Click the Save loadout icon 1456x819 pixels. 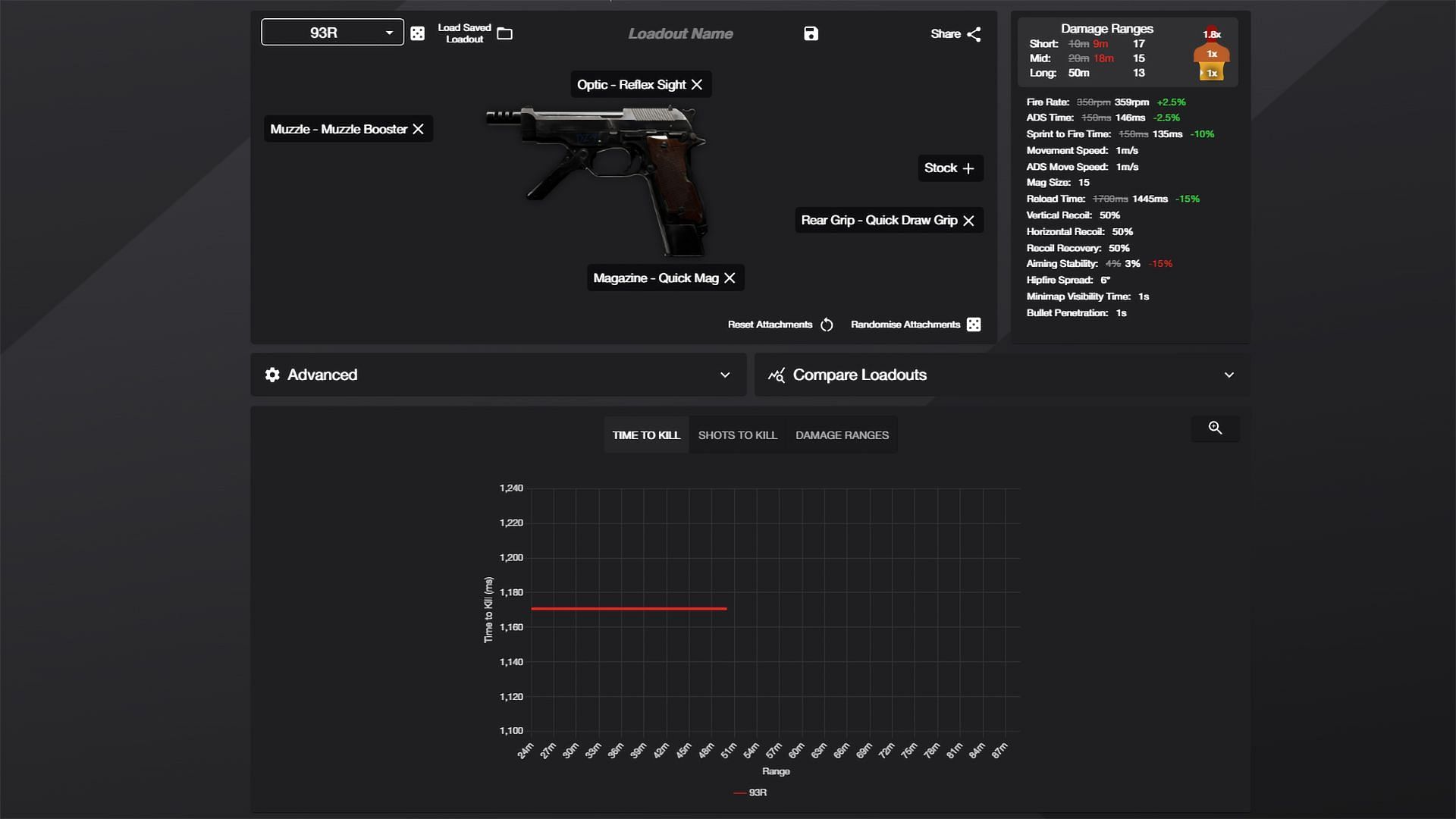coord(811,33)
